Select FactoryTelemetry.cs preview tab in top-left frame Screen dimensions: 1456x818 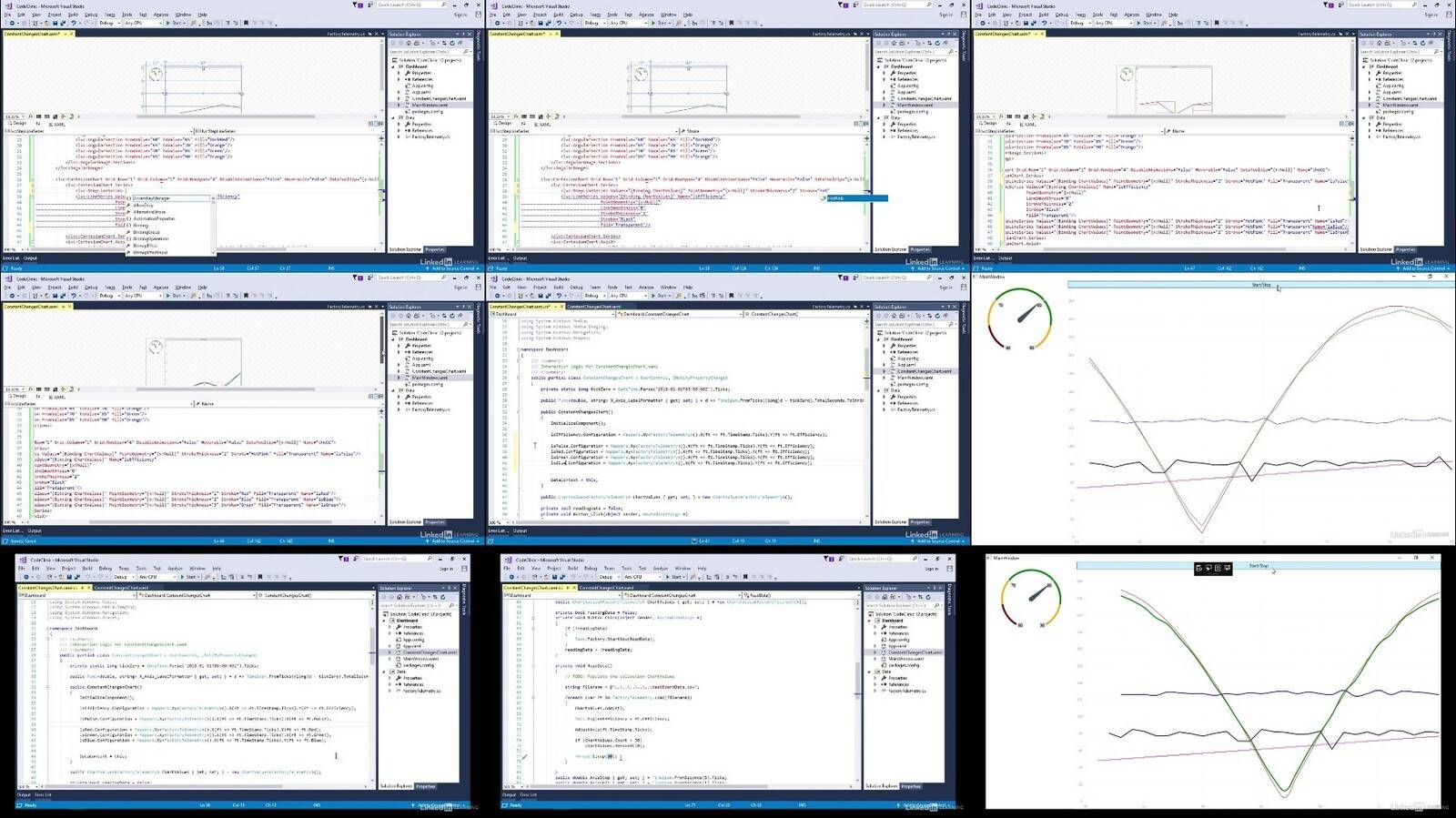point(348,34)
